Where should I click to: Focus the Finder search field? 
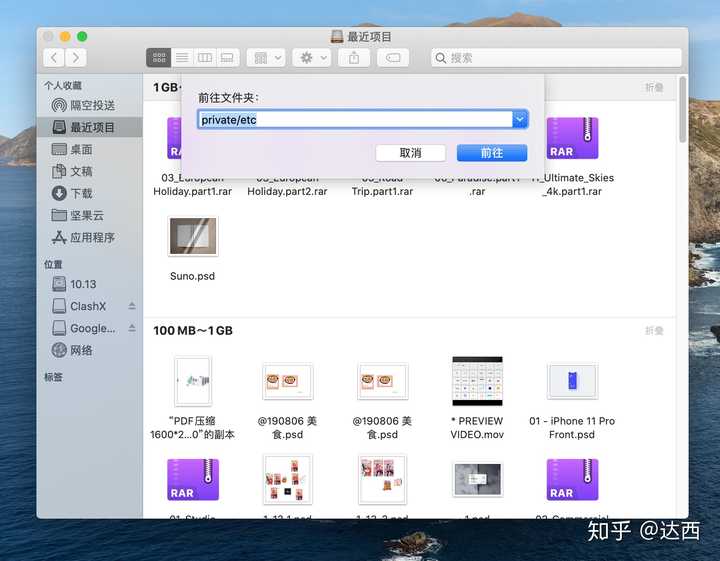point(556,58)
